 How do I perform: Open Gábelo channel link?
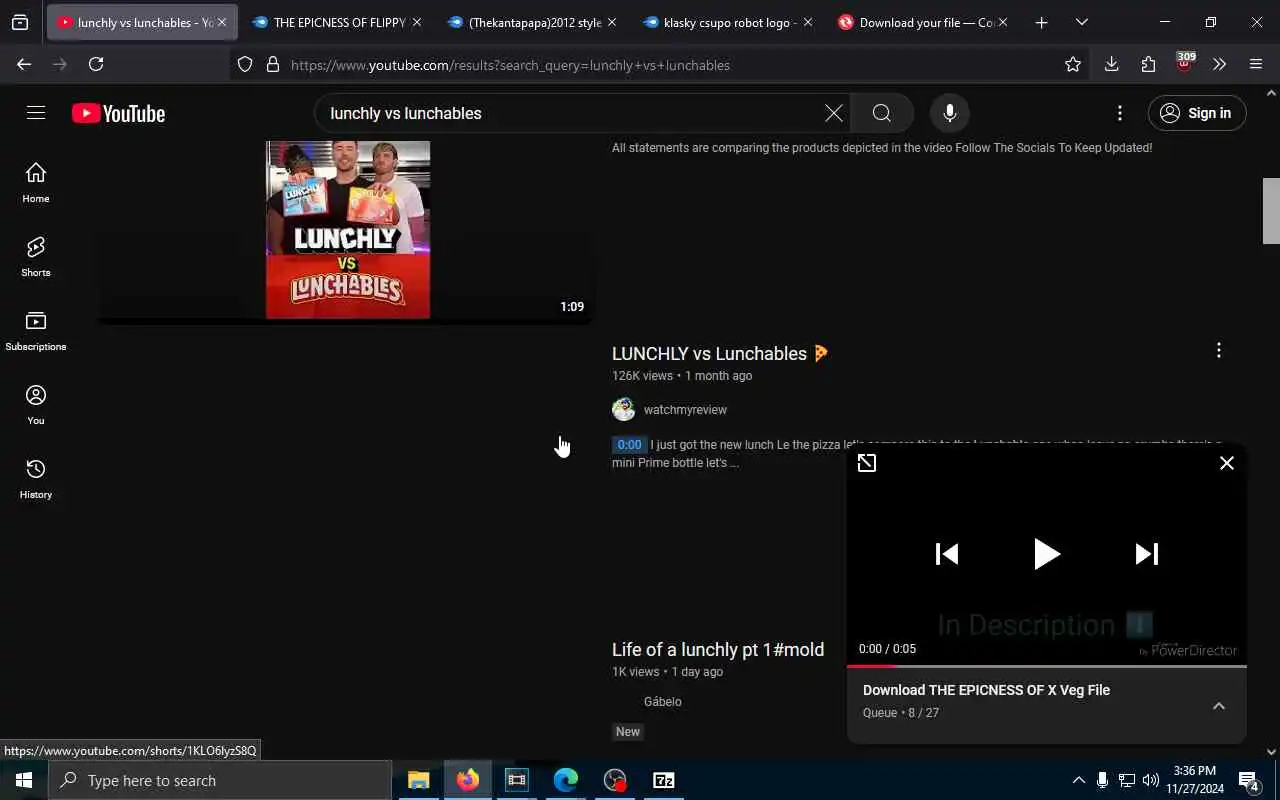[663, 702]
